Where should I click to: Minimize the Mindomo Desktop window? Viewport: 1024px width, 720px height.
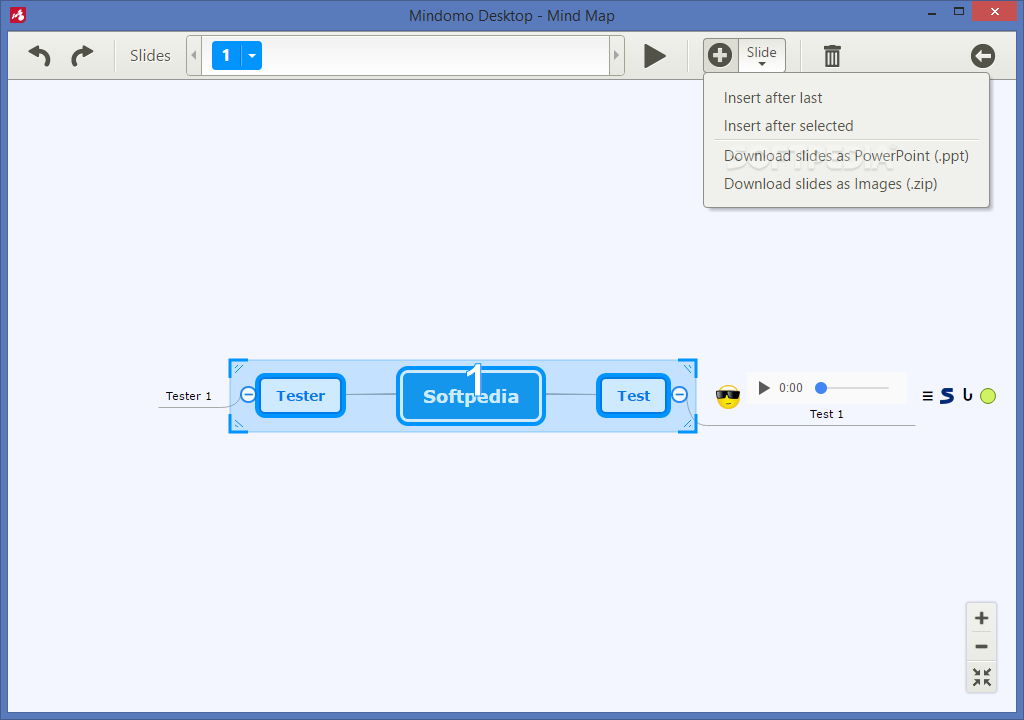(932, 12)
